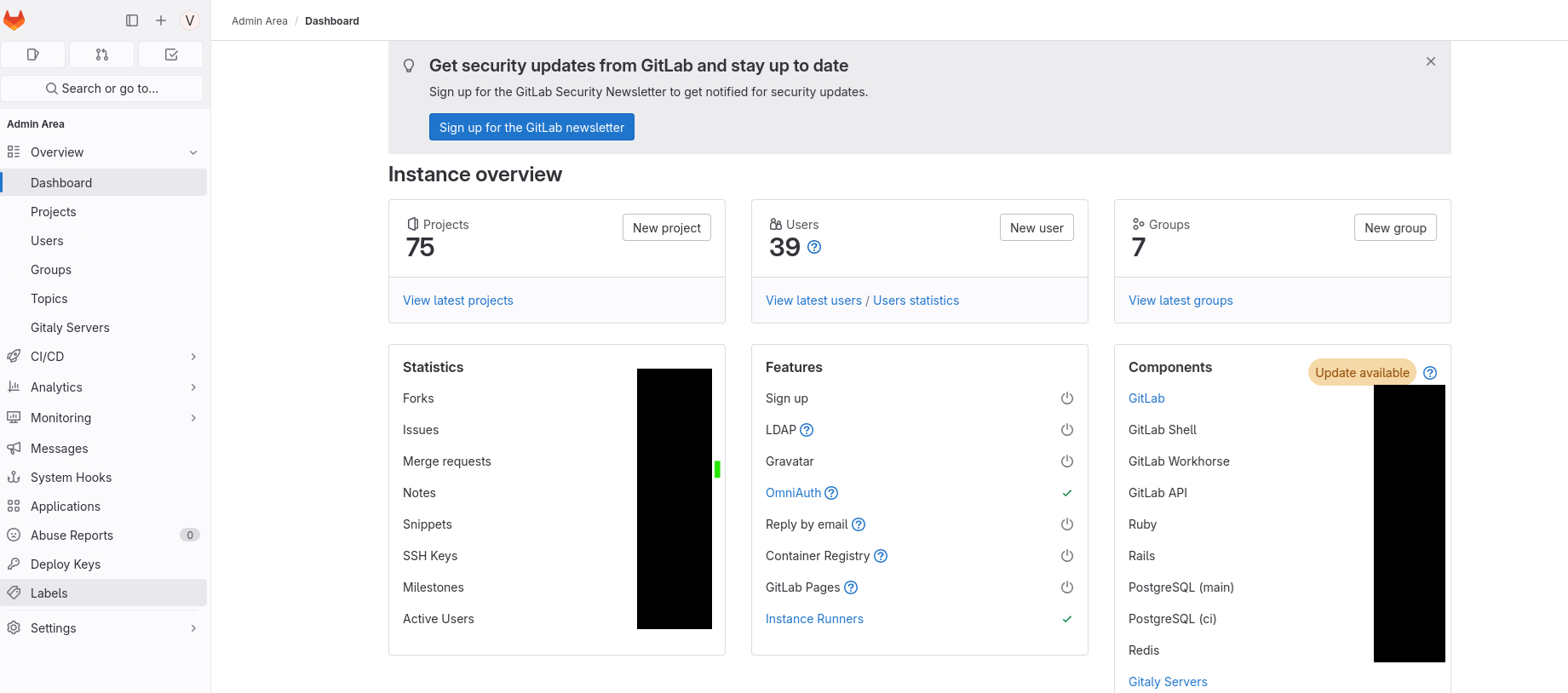Image resolution: width=1568 pixels, height=693 pixels.
Task: Select Labels in the admin sidebar
Action: (49, 593)
